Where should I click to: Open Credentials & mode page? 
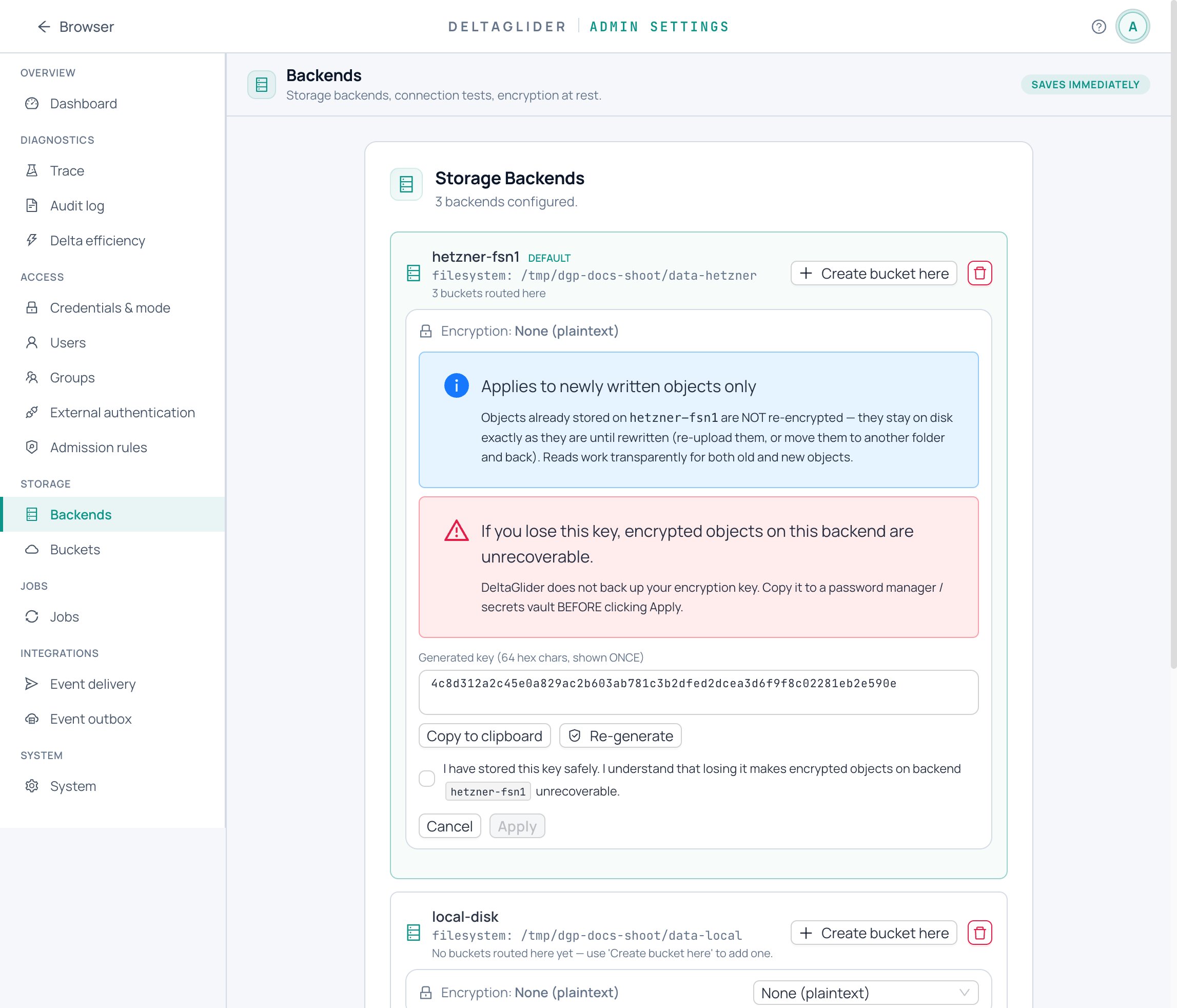[113, 307]
